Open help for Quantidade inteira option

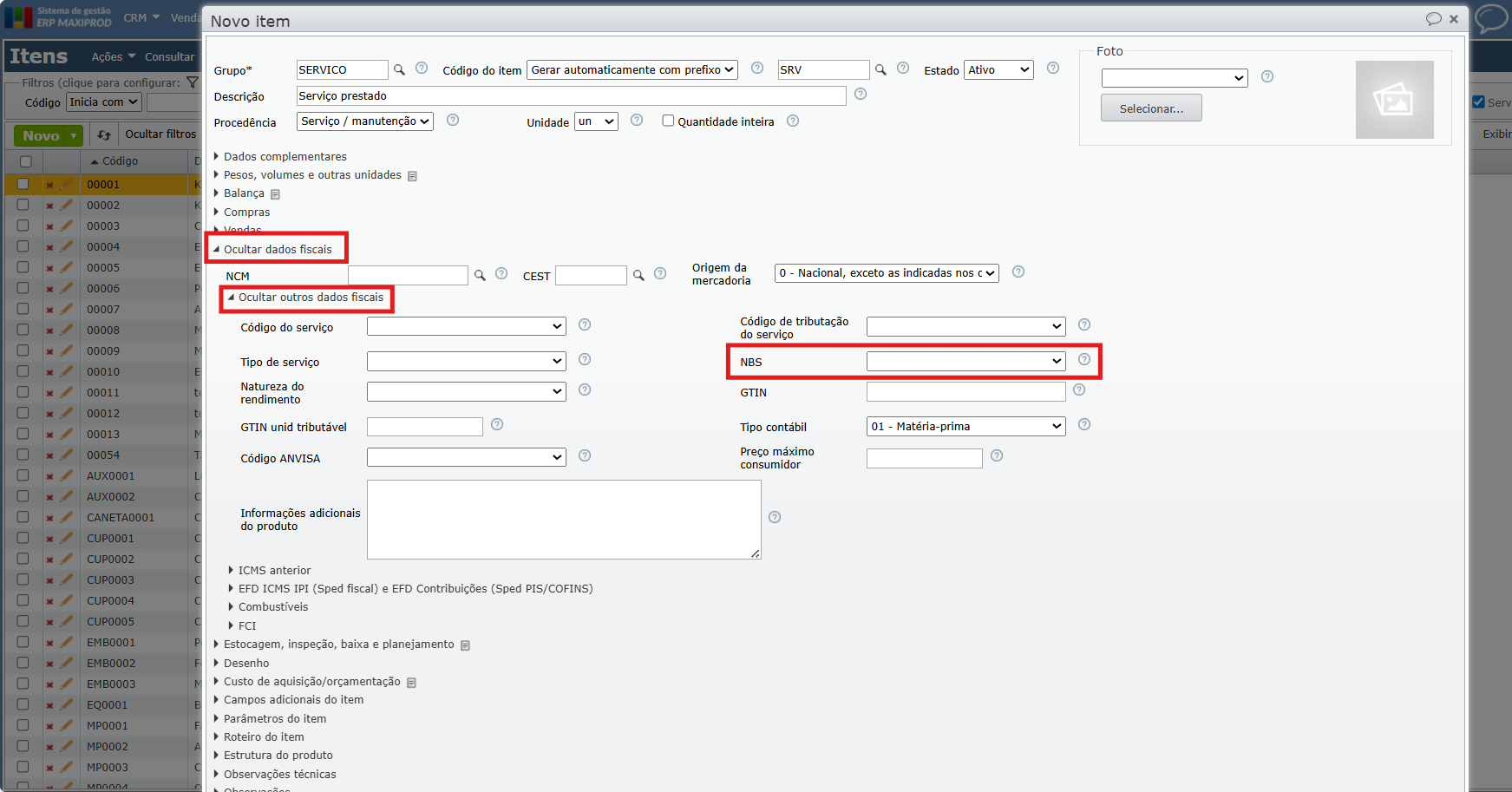(793, 121)
